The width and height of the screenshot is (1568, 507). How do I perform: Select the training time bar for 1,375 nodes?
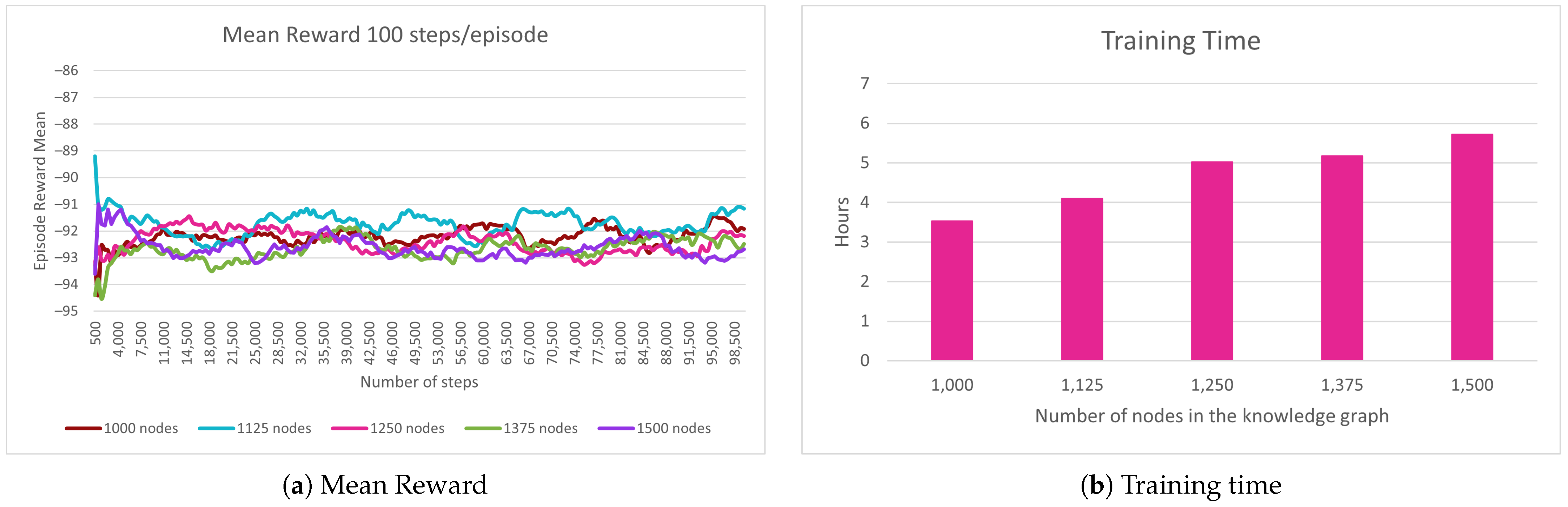point(1342,258)
